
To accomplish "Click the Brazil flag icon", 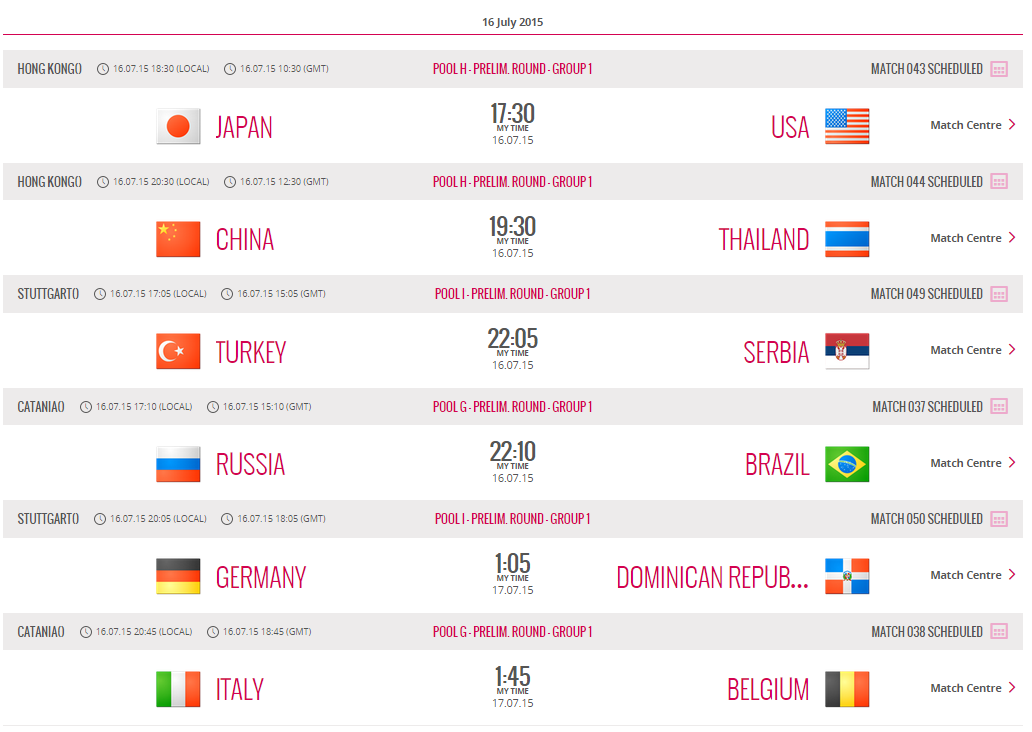I will point(847,464).
